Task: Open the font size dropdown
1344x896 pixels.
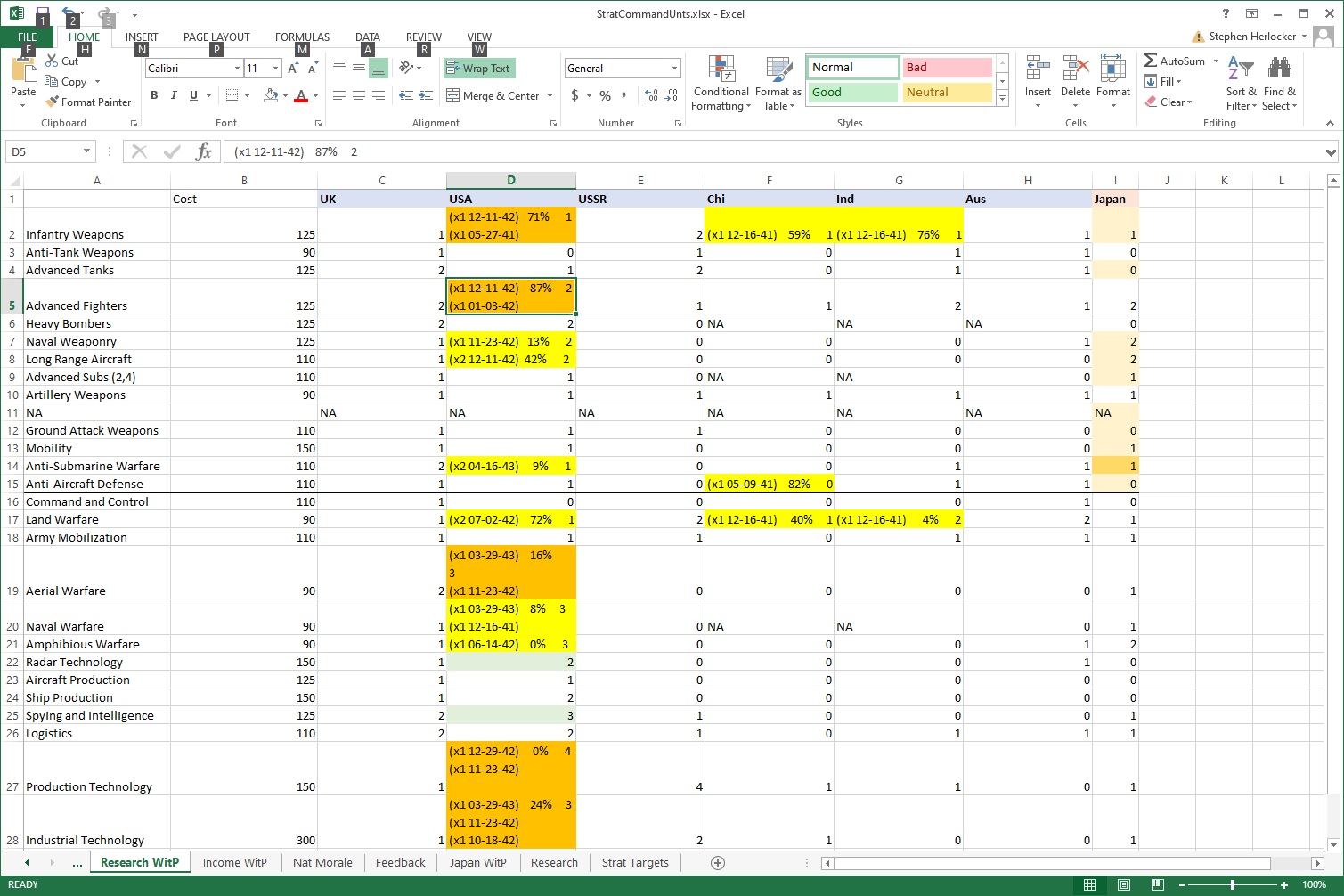Action: coord(275,69)
